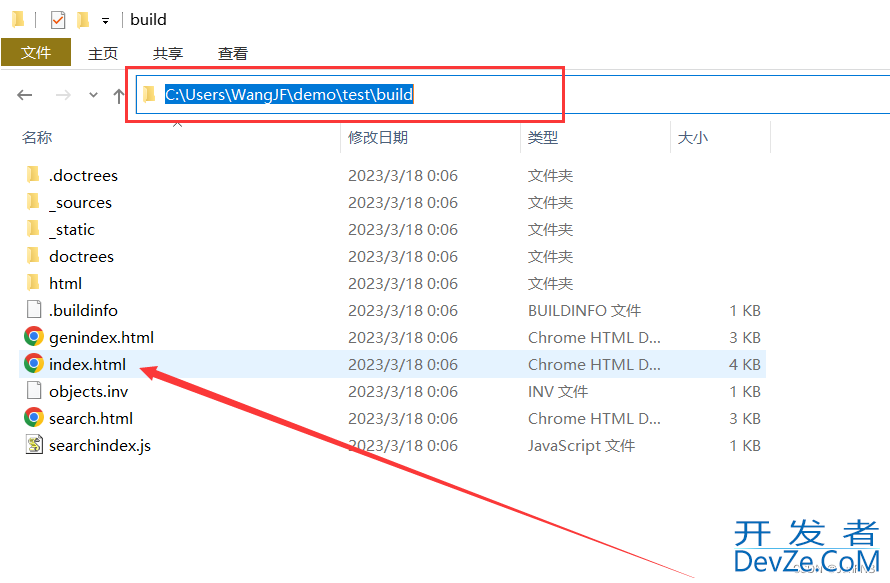Click Chrome HTML D... type of genindex.html
Screen dimensions: 890x583
point(594,338)
